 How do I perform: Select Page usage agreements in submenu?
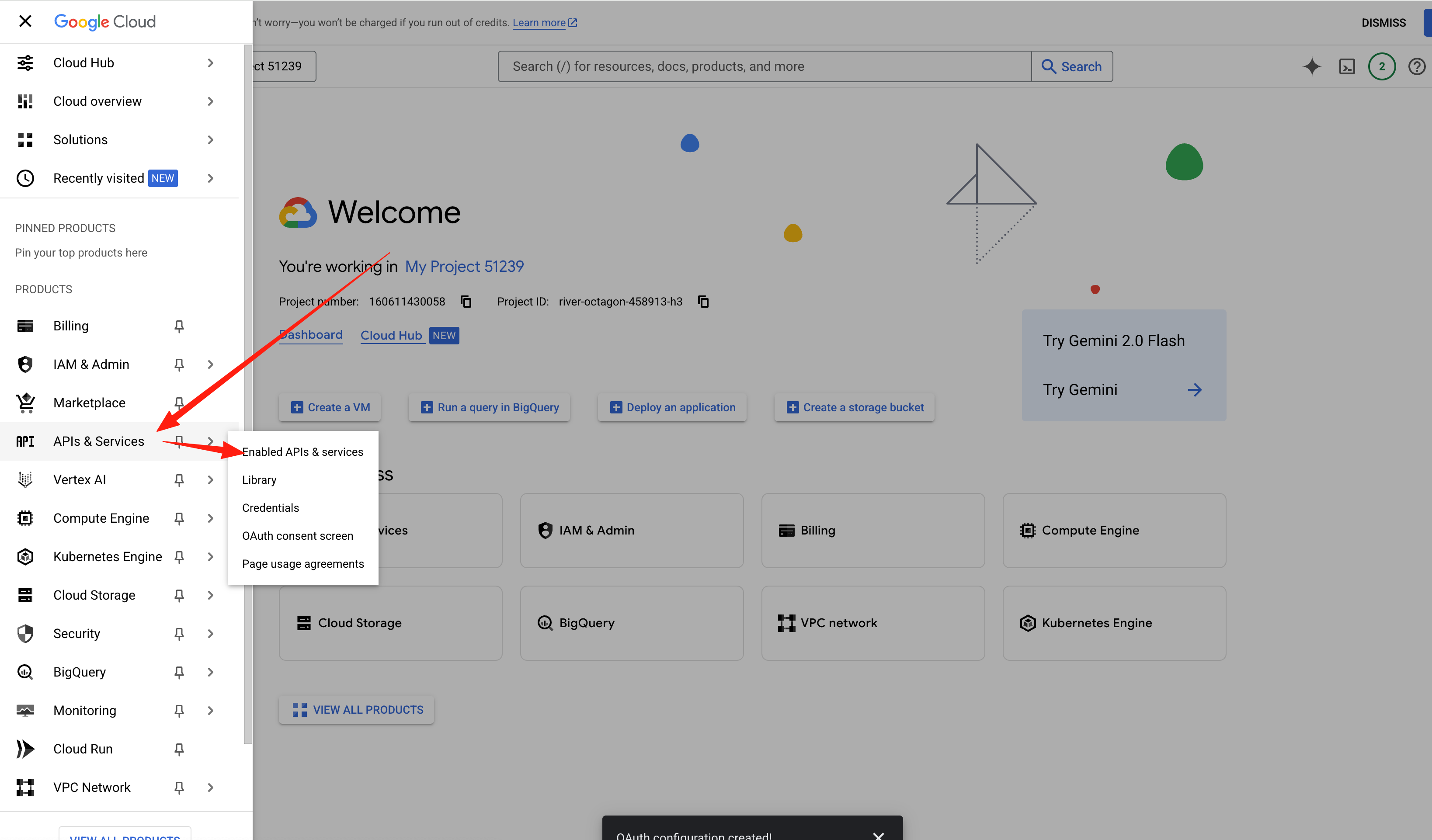pos(302,564)
